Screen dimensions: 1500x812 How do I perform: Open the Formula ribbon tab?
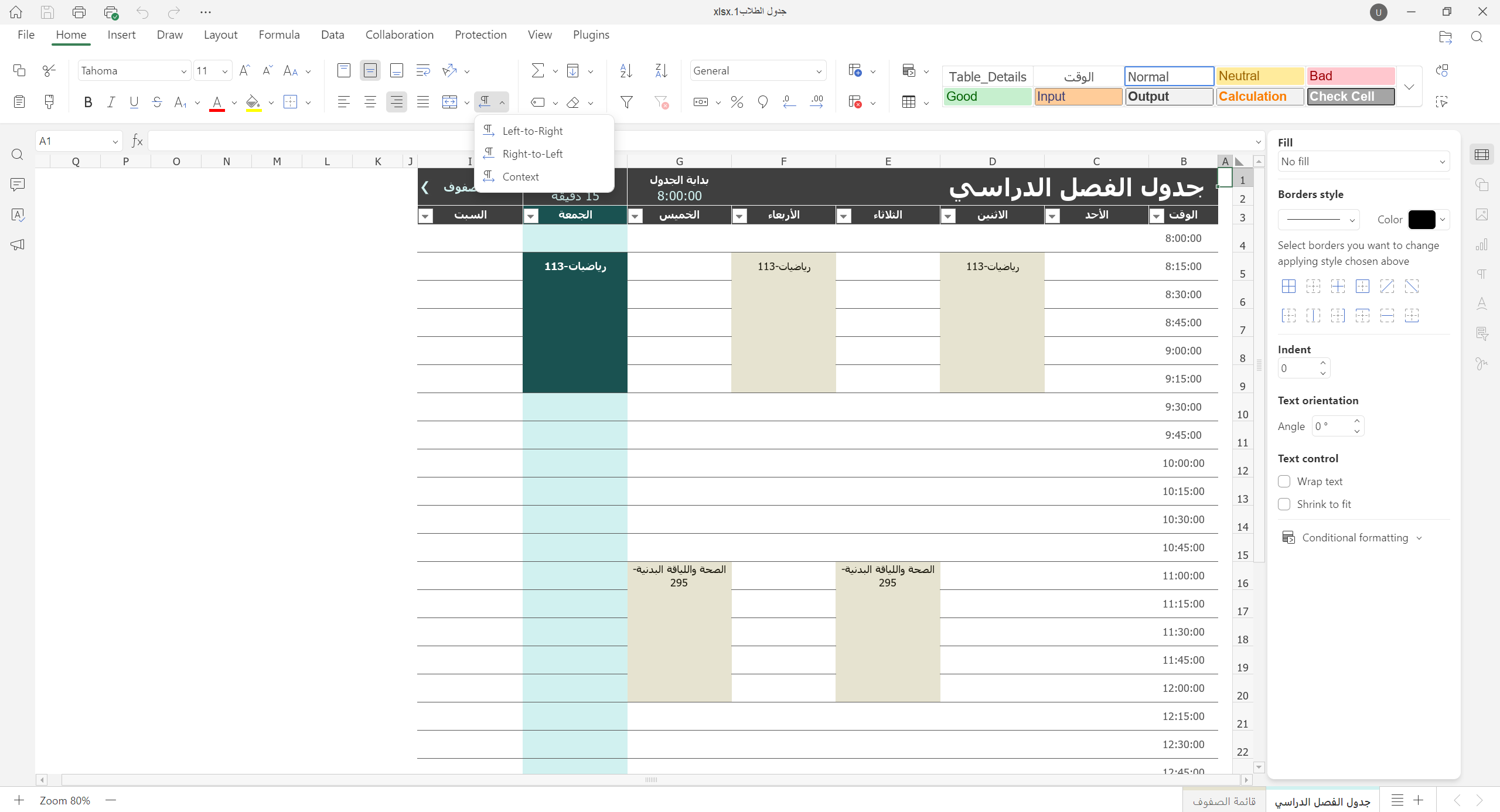[279, 35]
